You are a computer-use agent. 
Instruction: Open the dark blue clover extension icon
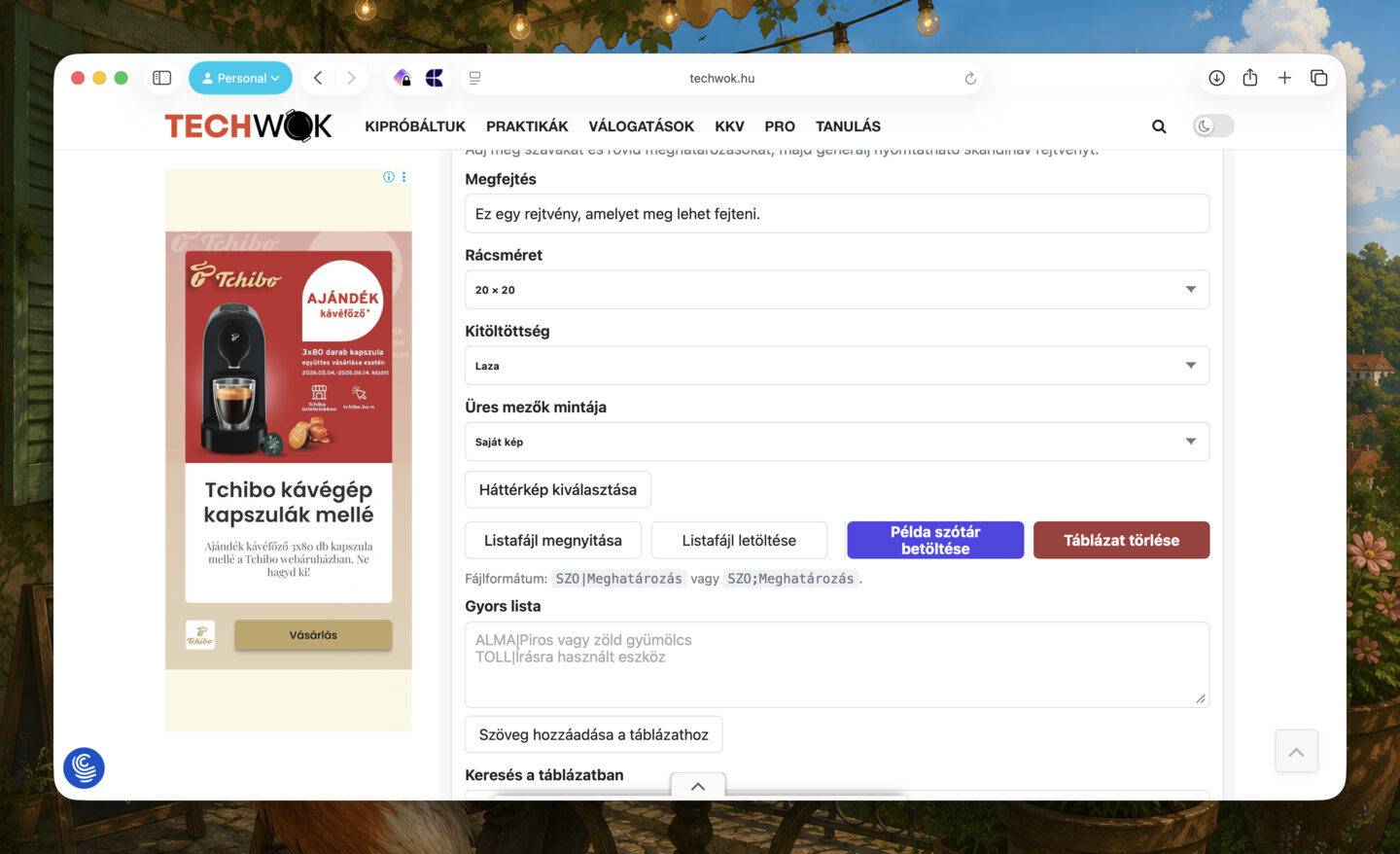pos(435,78)
